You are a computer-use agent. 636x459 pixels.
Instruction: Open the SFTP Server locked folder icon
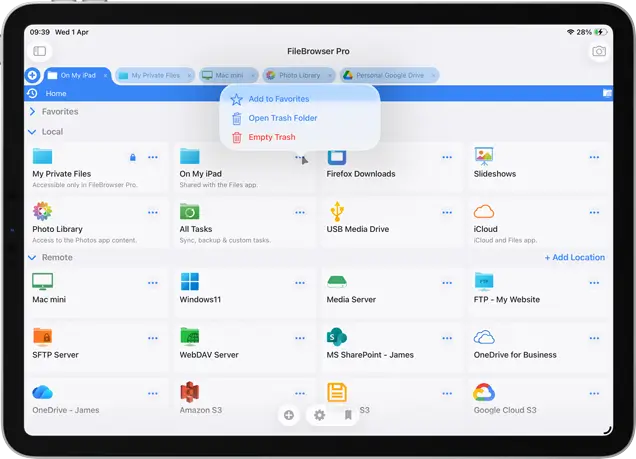(43, 337)
